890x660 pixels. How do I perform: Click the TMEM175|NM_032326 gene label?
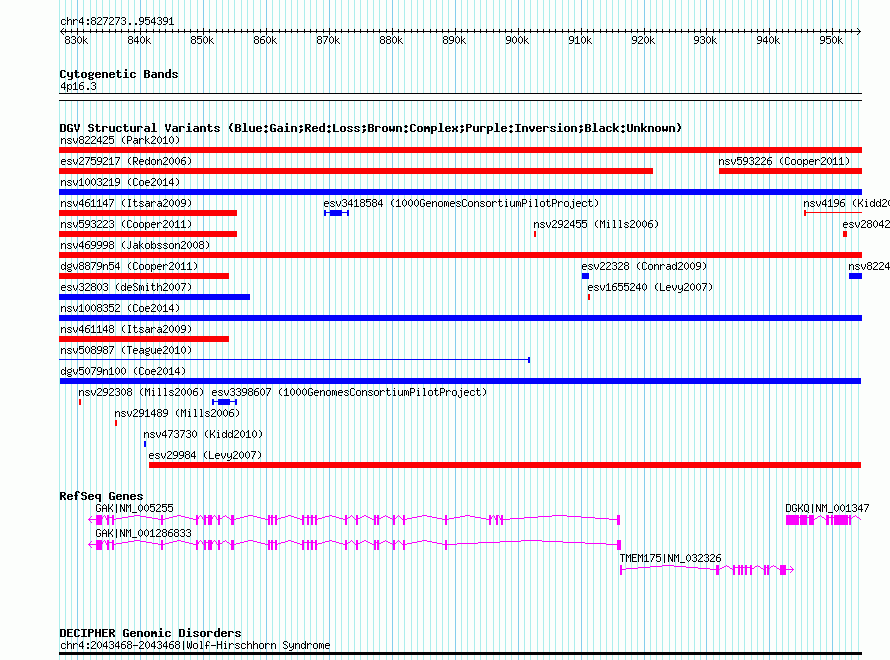point(670,558)
